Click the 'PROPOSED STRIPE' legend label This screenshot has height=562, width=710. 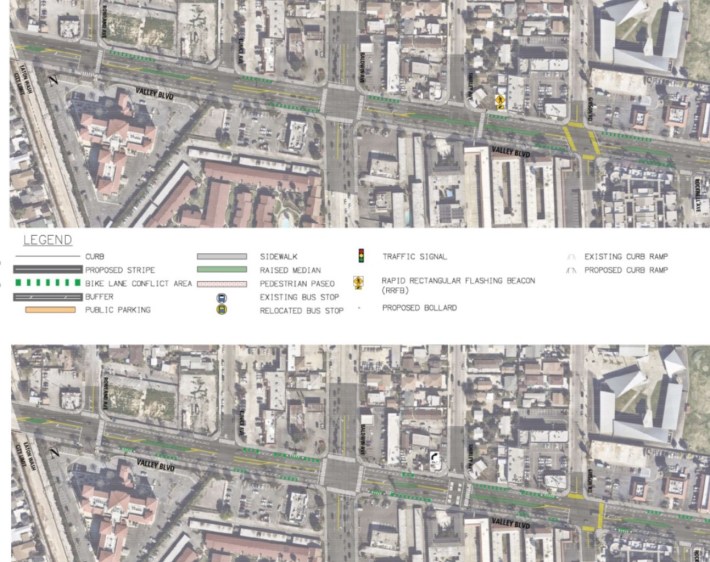[x=122, y=270]
